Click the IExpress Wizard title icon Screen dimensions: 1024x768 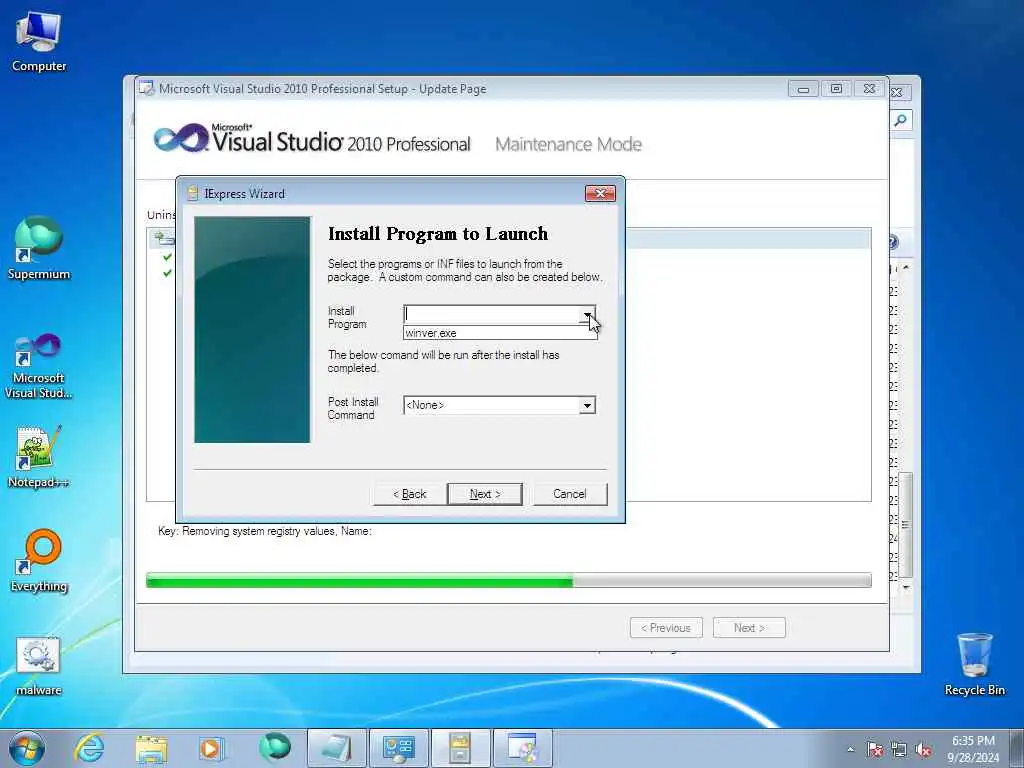click(x=192, y=193)
